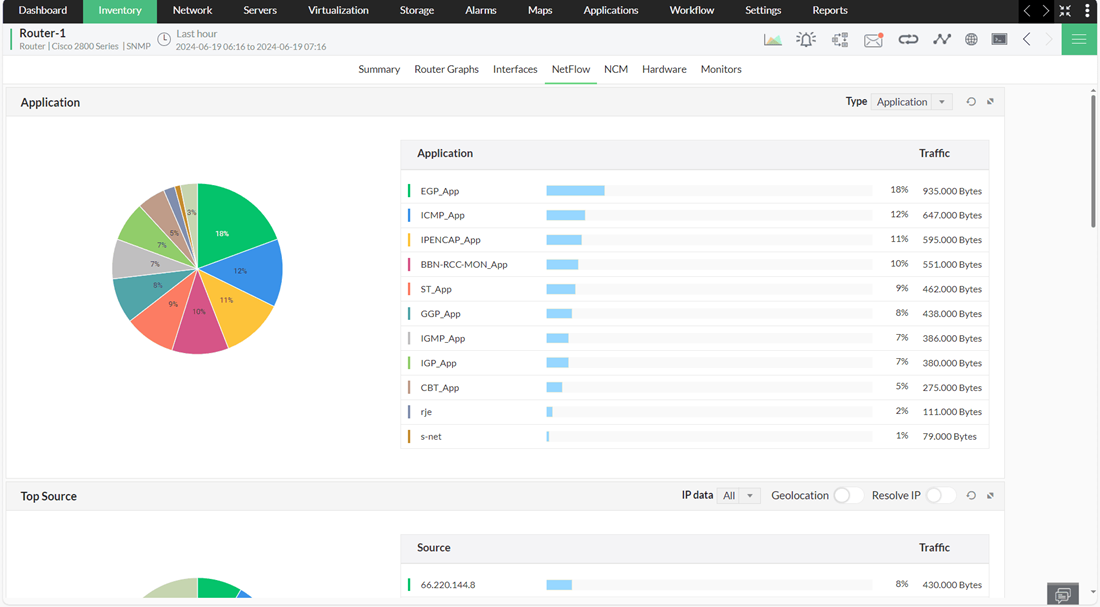Go to previous device with gray chevron

[x=1026, y=39]
